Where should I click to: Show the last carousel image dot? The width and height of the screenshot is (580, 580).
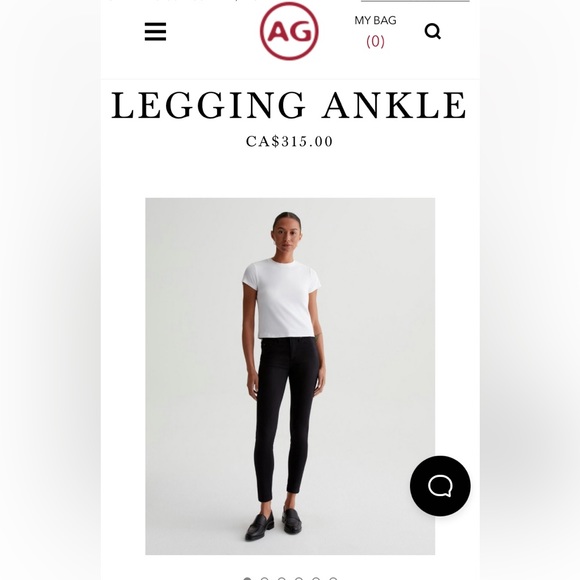pyautogui.click(x=333, y=579)
